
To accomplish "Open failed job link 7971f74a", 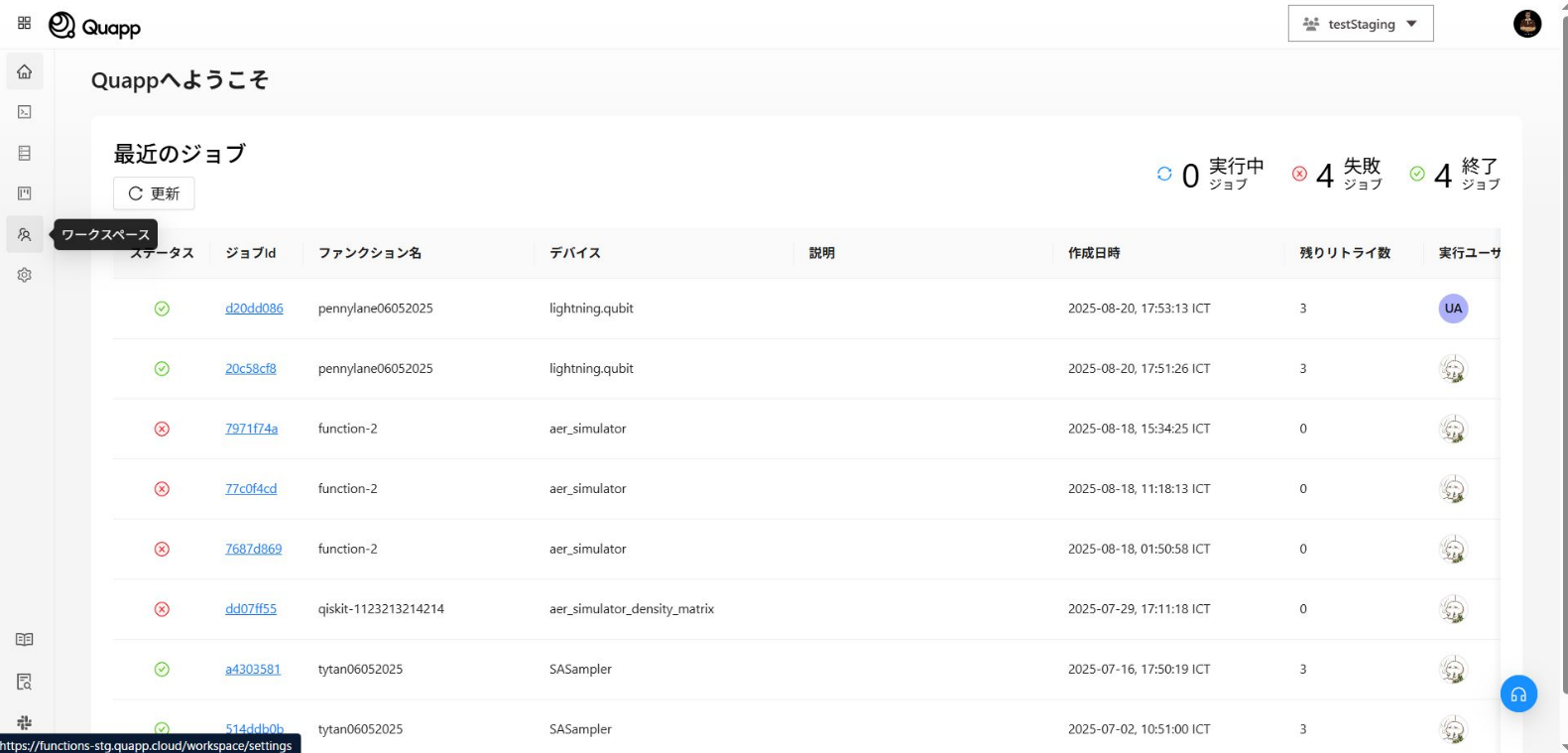I will tap(251, 429).
